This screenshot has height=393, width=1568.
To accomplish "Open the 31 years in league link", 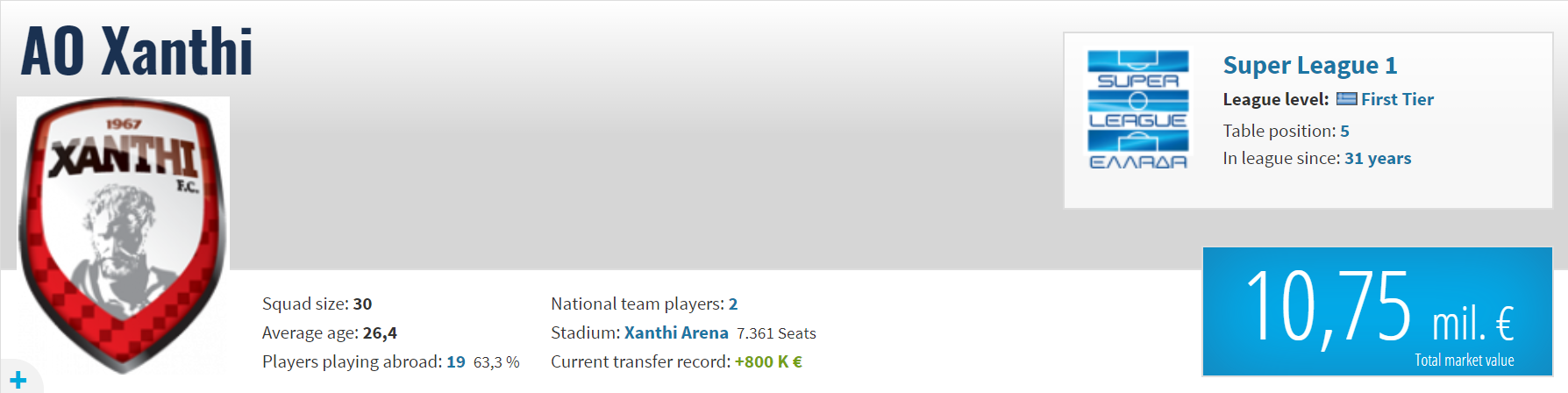I will click(x=1378, y=158).
